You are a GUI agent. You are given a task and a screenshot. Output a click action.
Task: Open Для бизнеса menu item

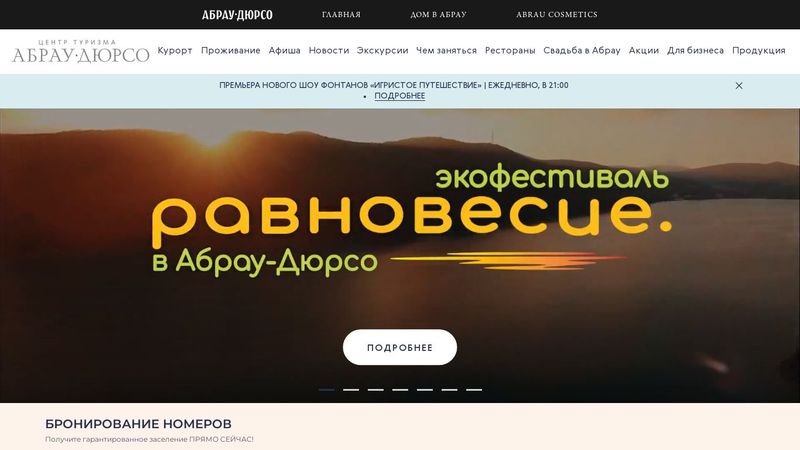click(x=695, y=51)
